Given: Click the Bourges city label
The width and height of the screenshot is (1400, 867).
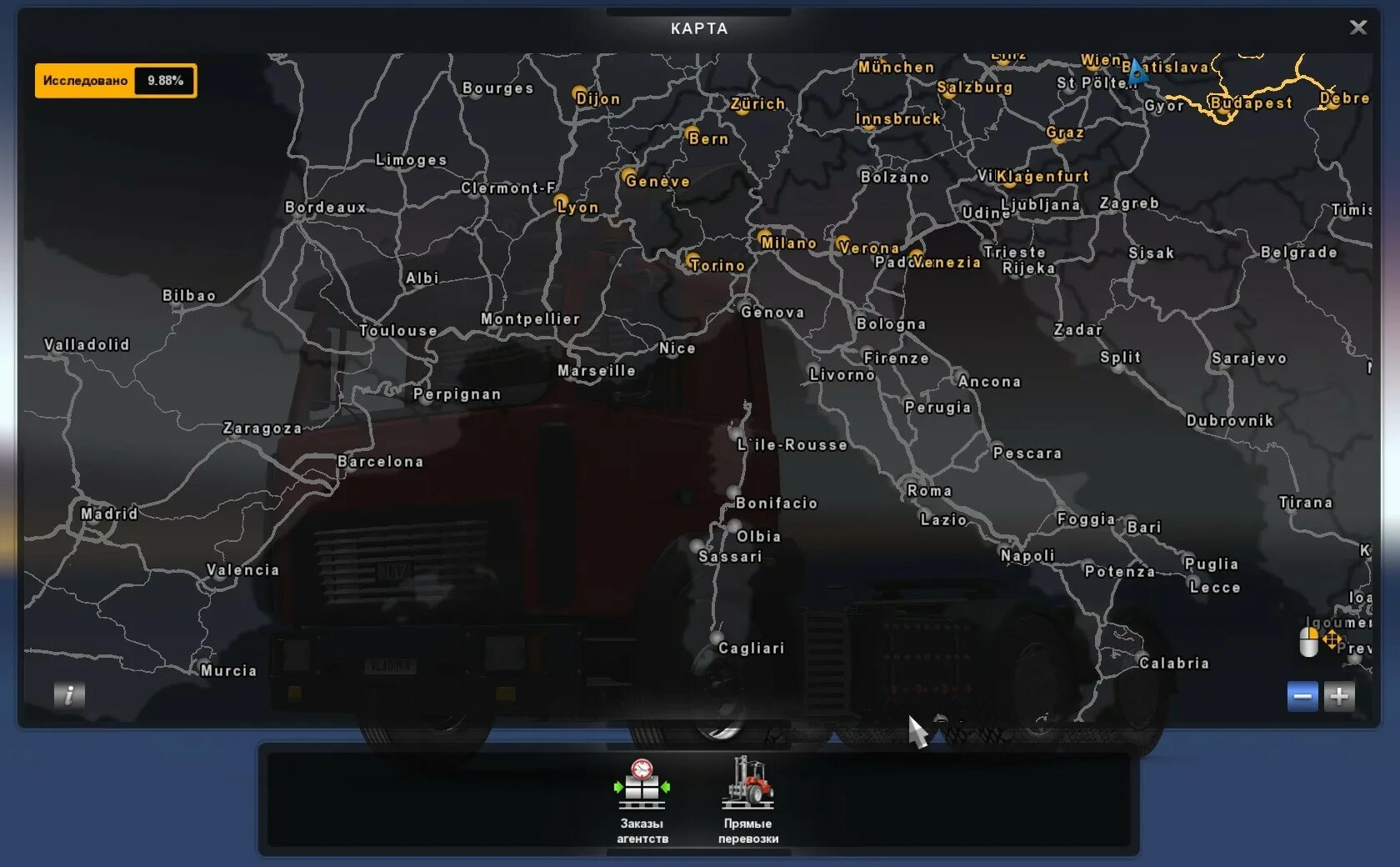Looking at the screenshot, I should point(497,88).
